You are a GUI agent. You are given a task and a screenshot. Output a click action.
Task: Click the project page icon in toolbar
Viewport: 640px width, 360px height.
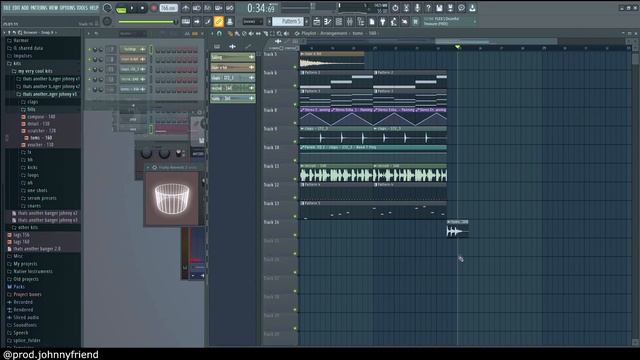click(371, 22)
